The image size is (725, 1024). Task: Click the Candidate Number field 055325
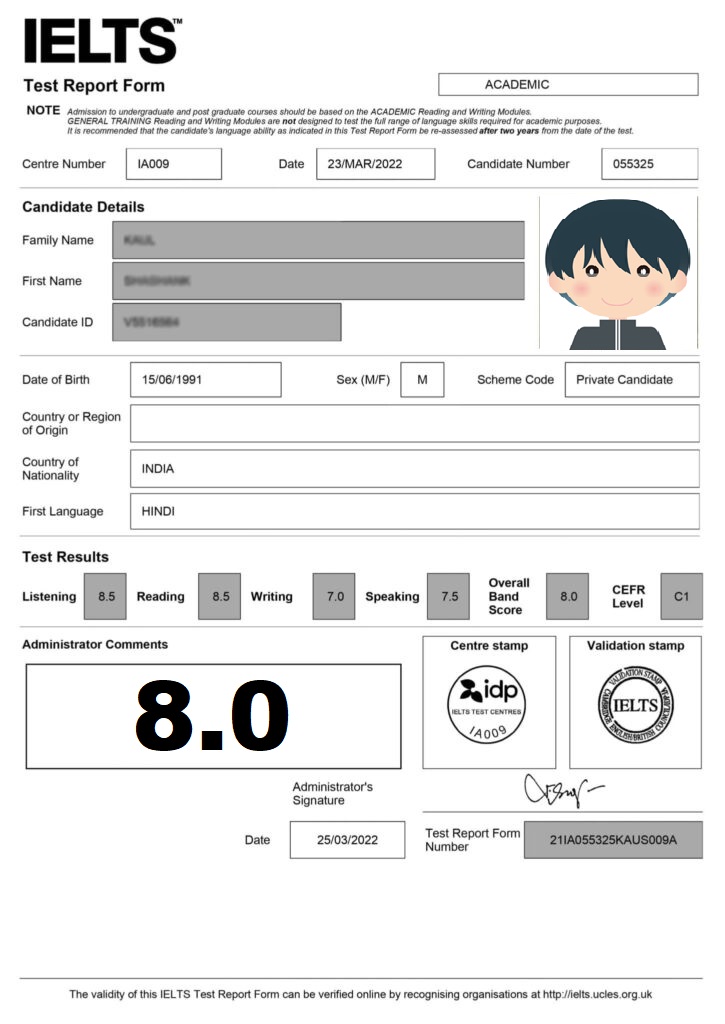click(x=649, y=164)
